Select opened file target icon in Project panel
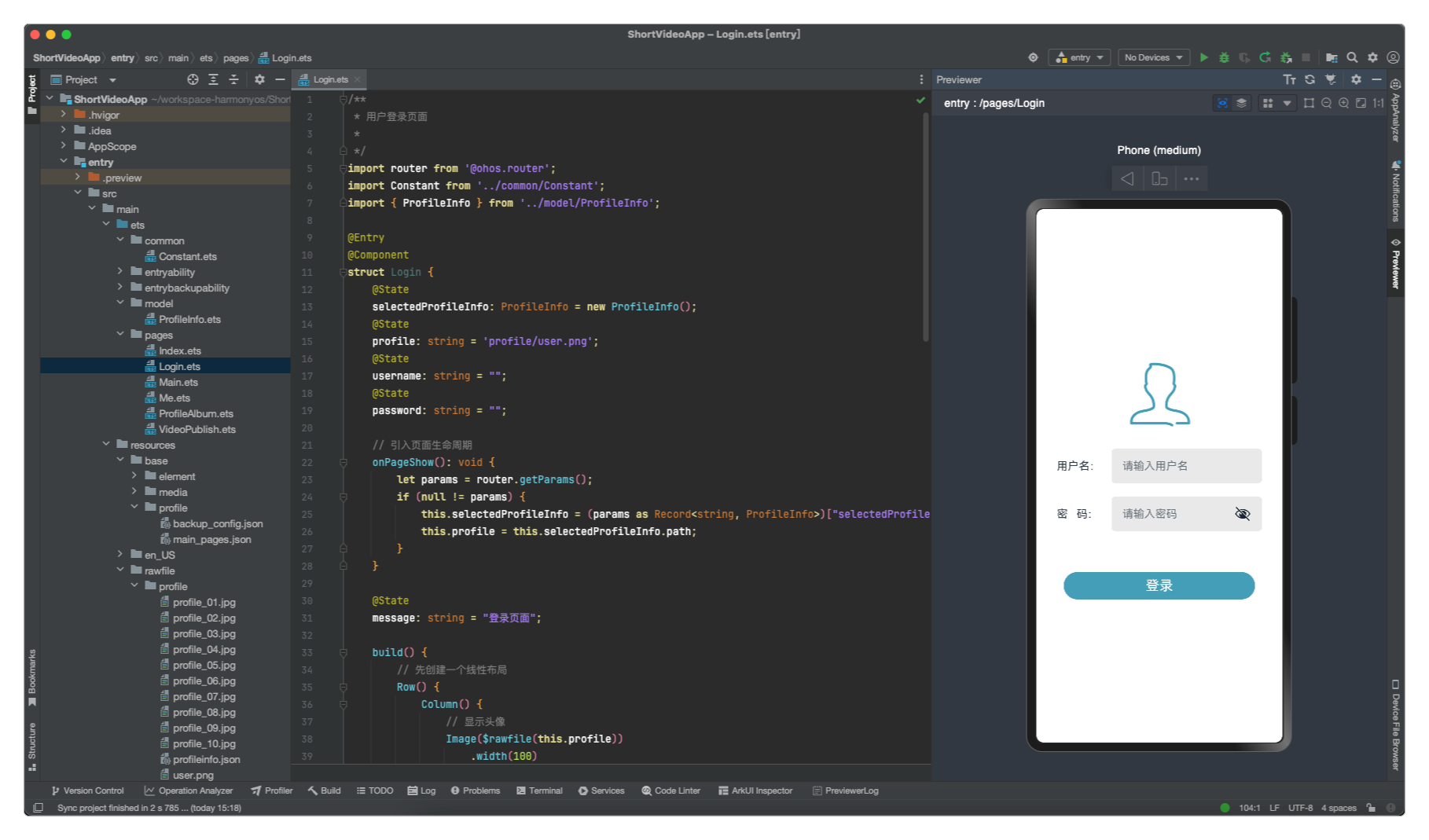1429x840 pixels. (x=193, y=79)
